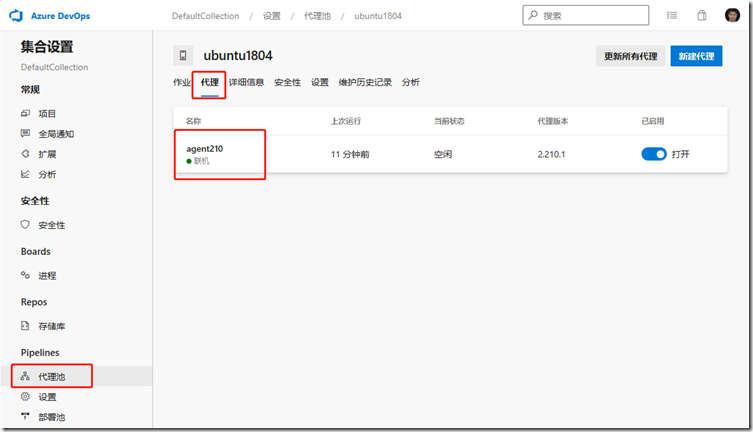Click the ubuntu1804 pool title
753x432 pixels.
point(238,56)
